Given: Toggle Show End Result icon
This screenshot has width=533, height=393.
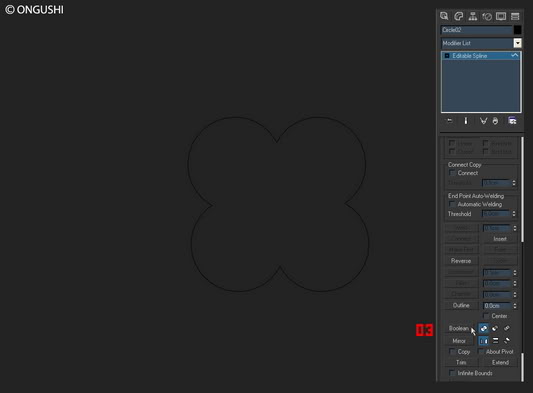Looking at the screenshot, I should pyautogui.click(x=466, y=121).
